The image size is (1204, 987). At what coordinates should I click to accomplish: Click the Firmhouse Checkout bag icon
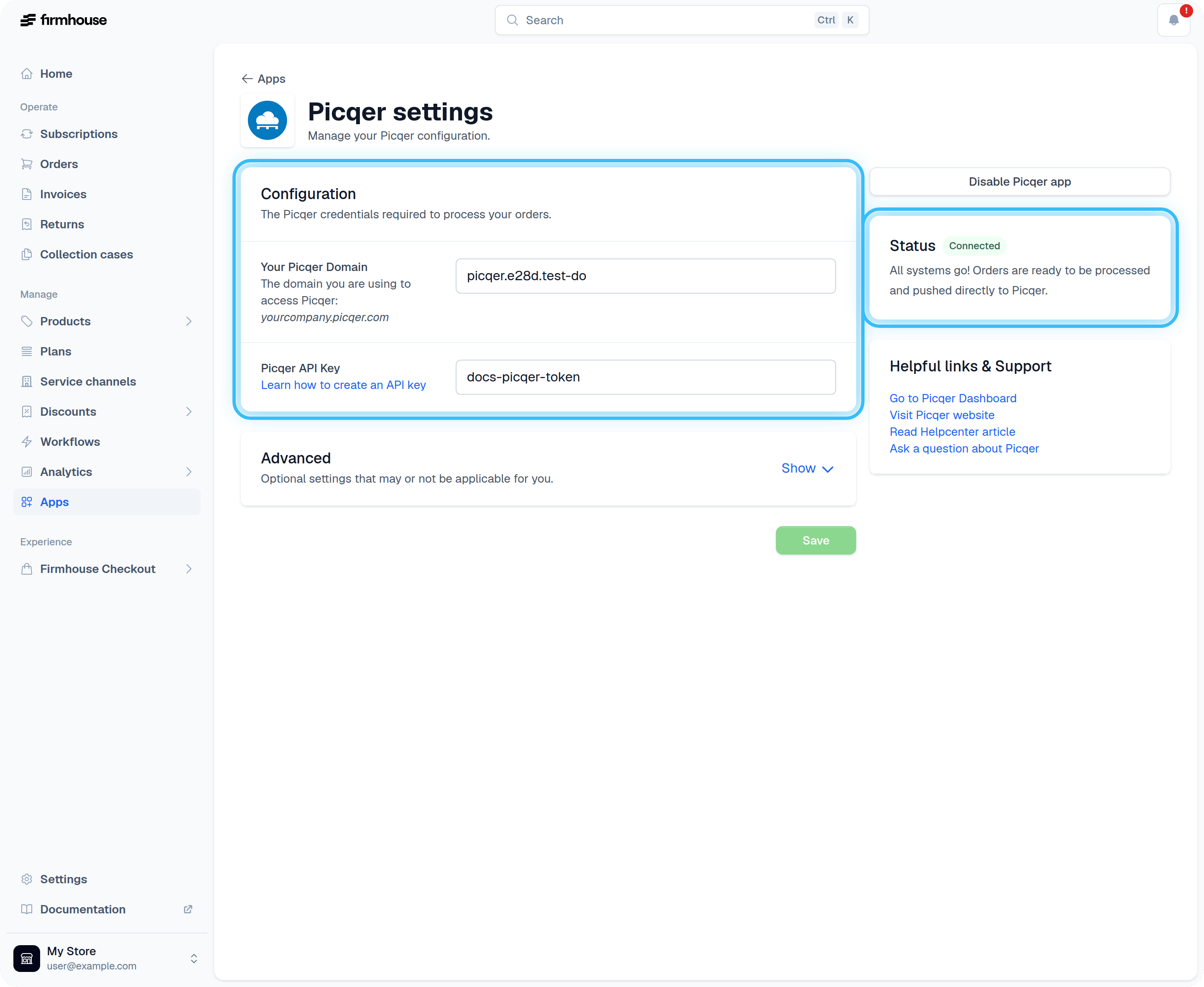pos(27,569)
